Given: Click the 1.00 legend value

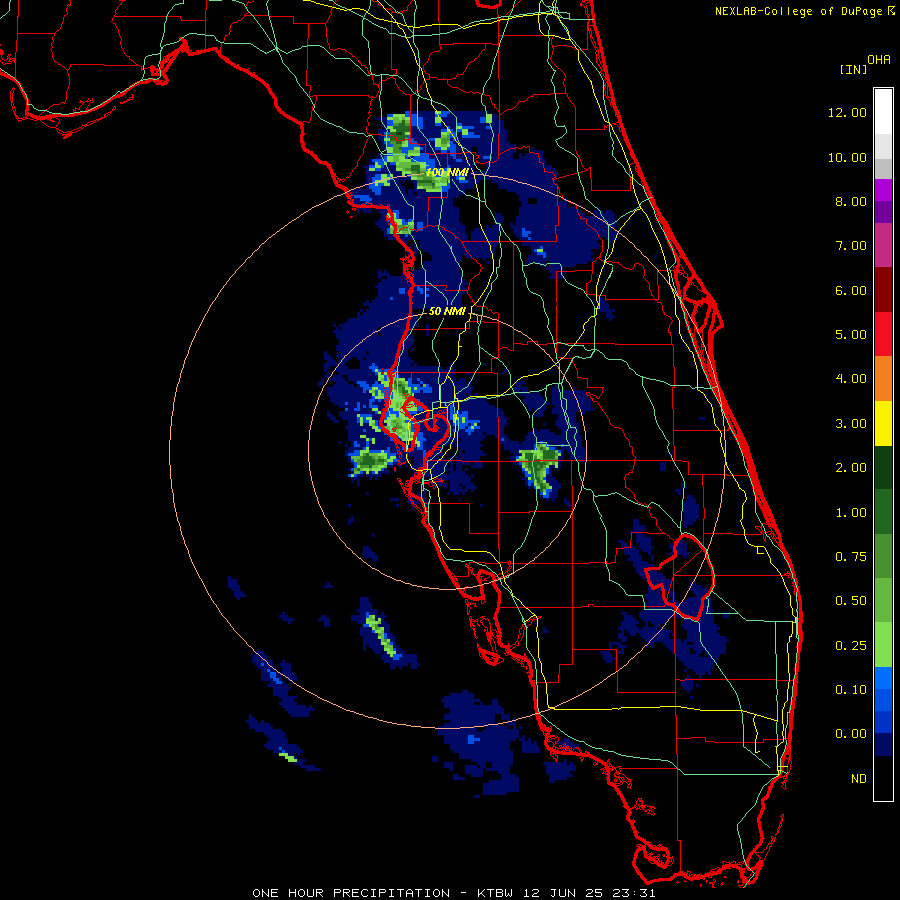Looking at the screenshot, I should [851, 513].
